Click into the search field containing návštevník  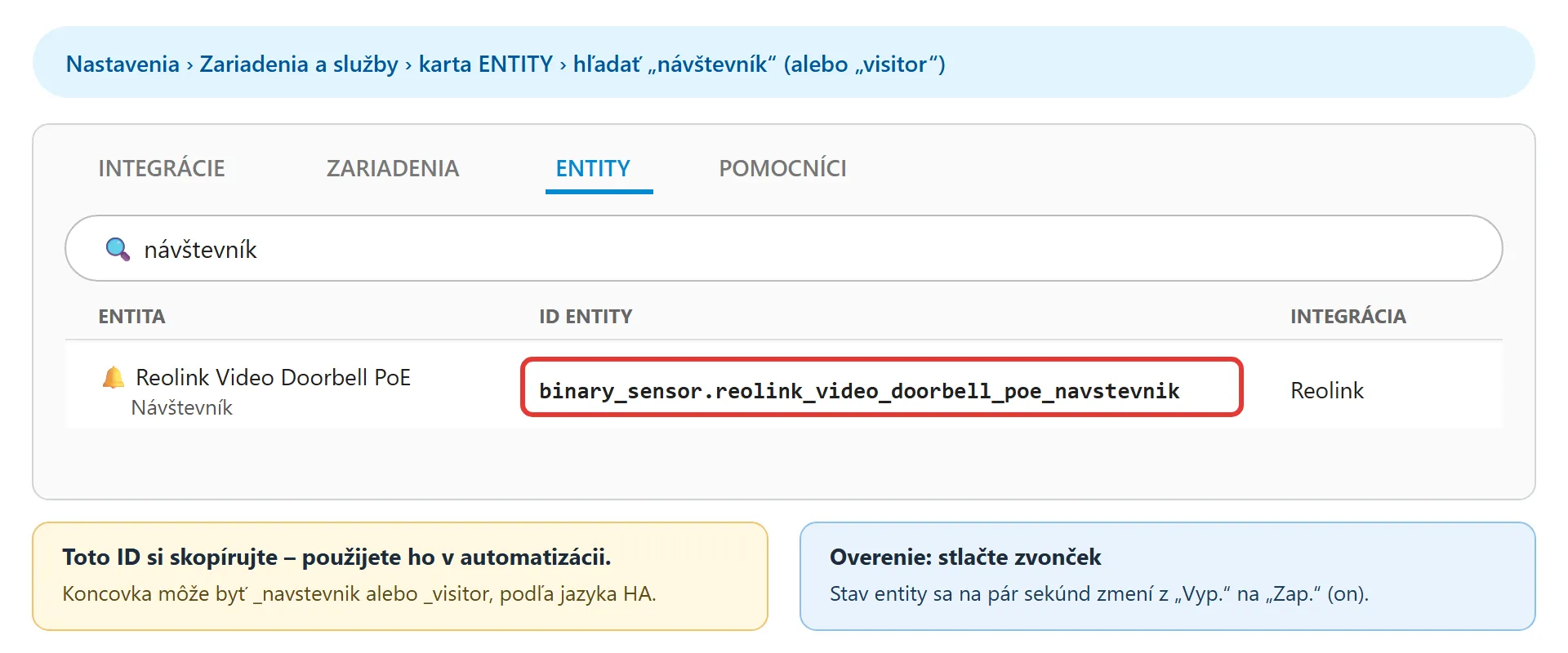pyautogui.click(x=784, y=248)
